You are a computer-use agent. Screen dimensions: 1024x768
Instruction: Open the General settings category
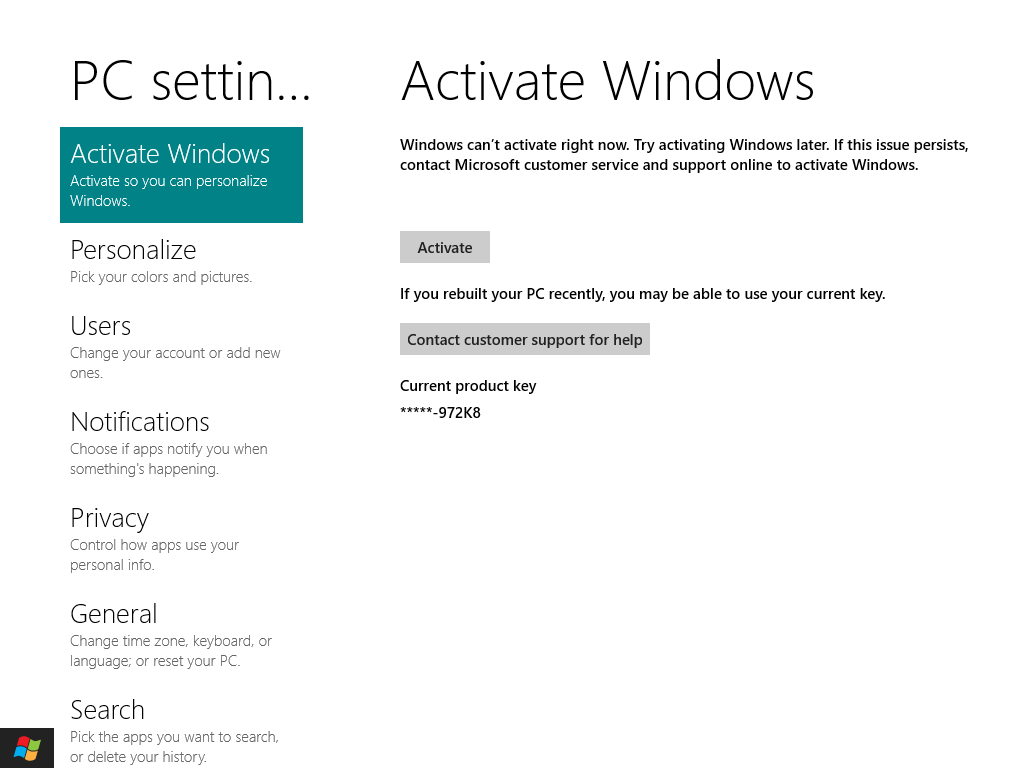click(182, 635)
